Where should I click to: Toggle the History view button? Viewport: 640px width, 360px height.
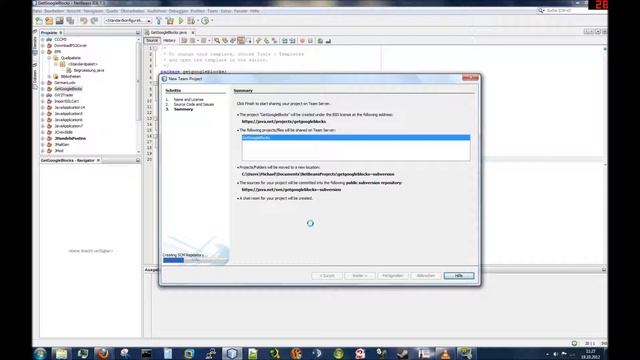(x=169, y=41)
